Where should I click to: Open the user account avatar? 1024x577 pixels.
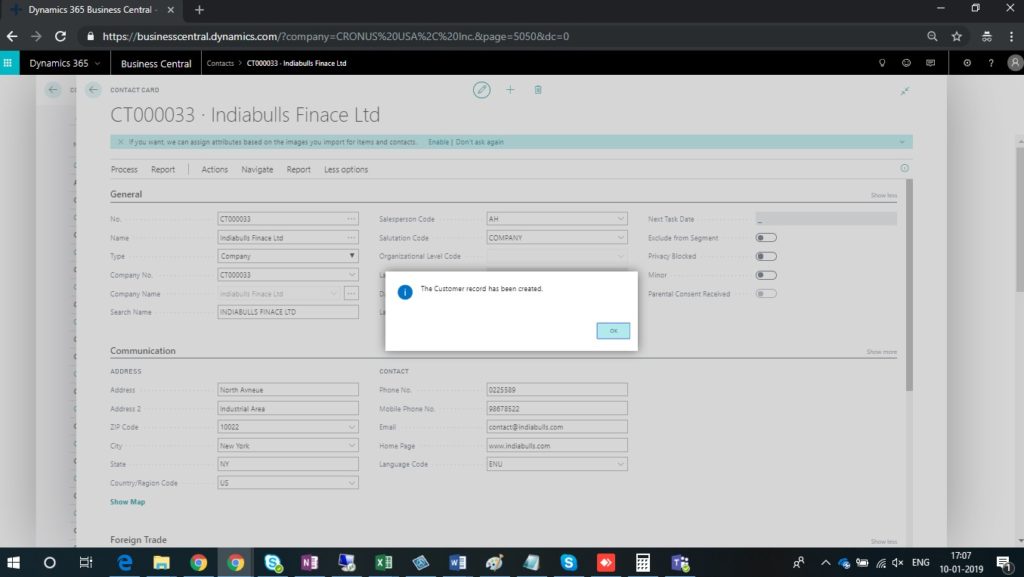pos(1015,63)
